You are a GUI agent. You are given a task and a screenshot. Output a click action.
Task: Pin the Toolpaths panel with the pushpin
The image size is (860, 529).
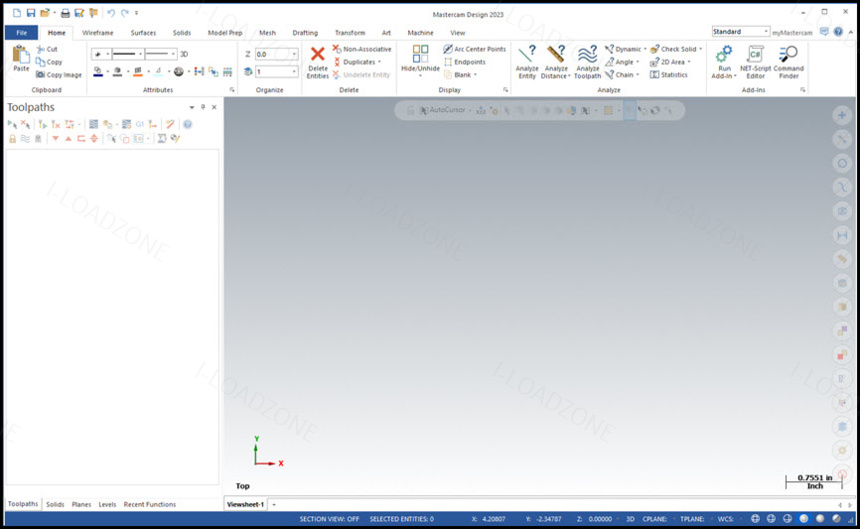(x=203, y=107)
